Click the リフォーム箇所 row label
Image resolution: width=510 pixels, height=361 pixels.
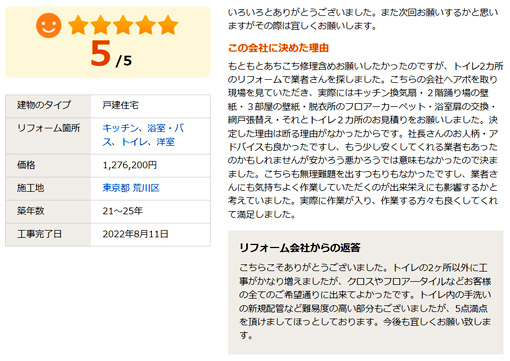49,128
